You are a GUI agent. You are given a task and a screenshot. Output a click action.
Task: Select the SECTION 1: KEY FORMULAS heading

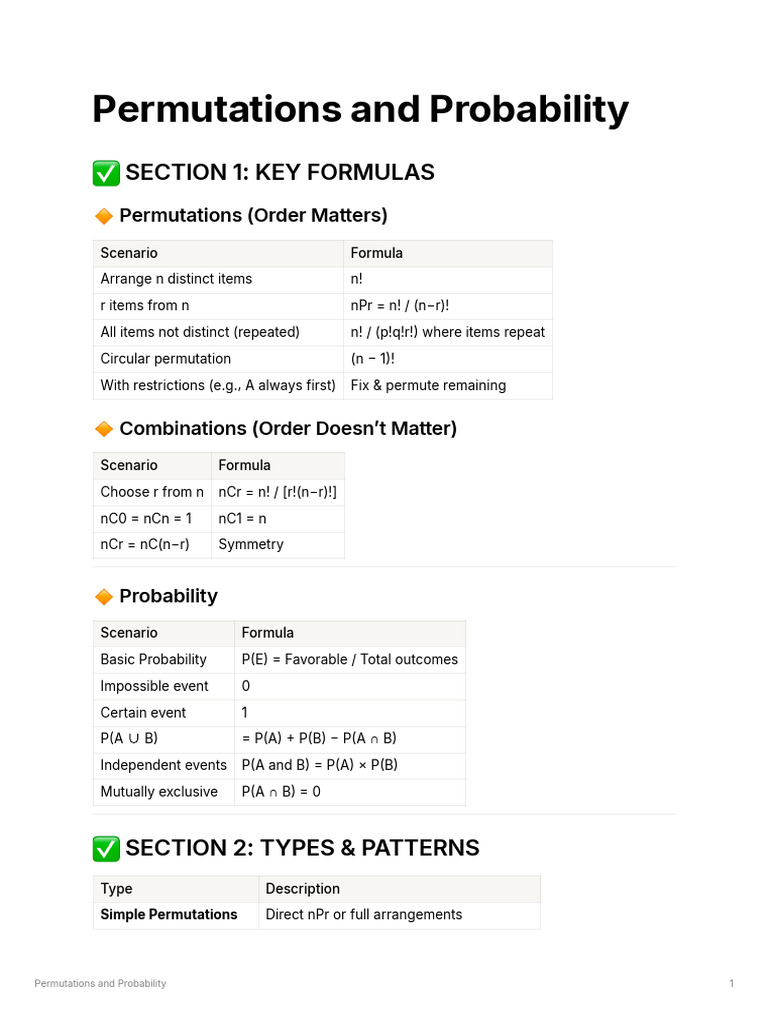pyautogui.click(x=280, y=172)
